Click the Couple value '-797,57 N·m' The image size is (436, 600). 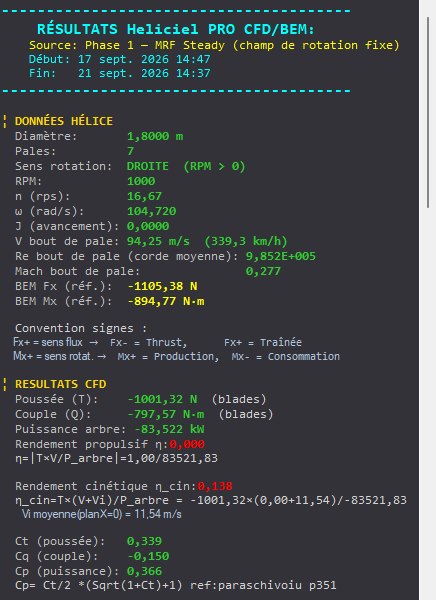click(166, 414)
